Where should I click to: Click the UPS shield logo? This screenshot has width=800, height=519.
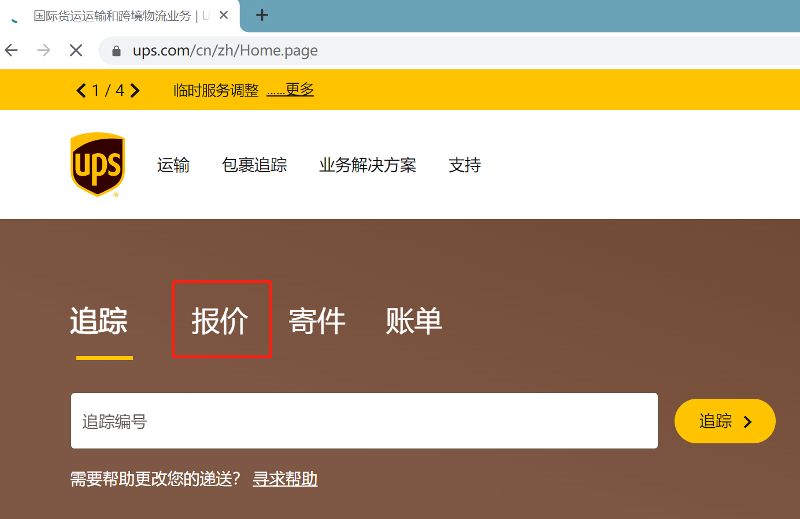coord(97,164)
